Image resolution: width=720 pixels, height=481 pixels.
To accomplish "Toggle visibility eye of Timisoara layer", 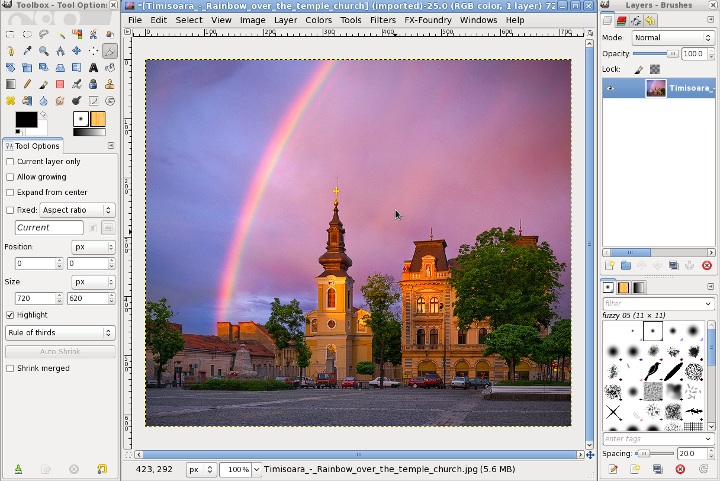I will coord(610,88).
